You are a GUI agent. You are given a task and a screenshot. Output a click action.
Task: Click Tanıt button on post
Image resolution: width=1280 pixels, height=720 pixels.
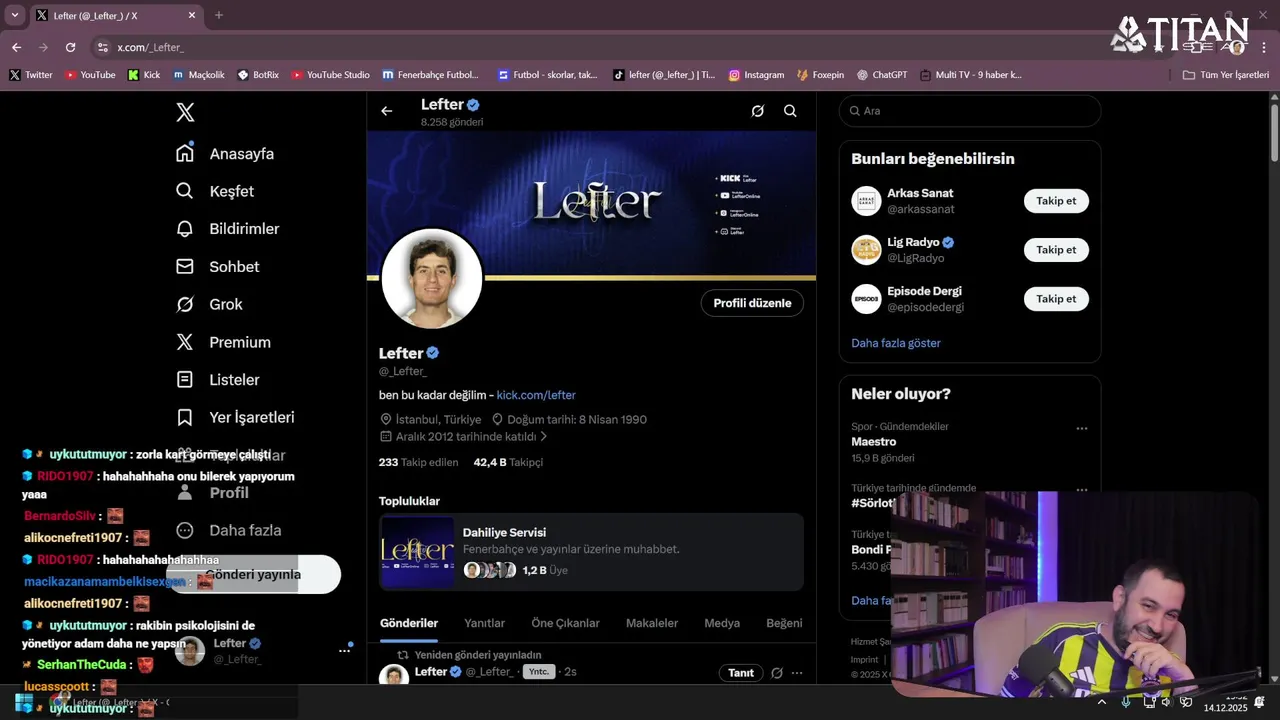tap(741, 673)
